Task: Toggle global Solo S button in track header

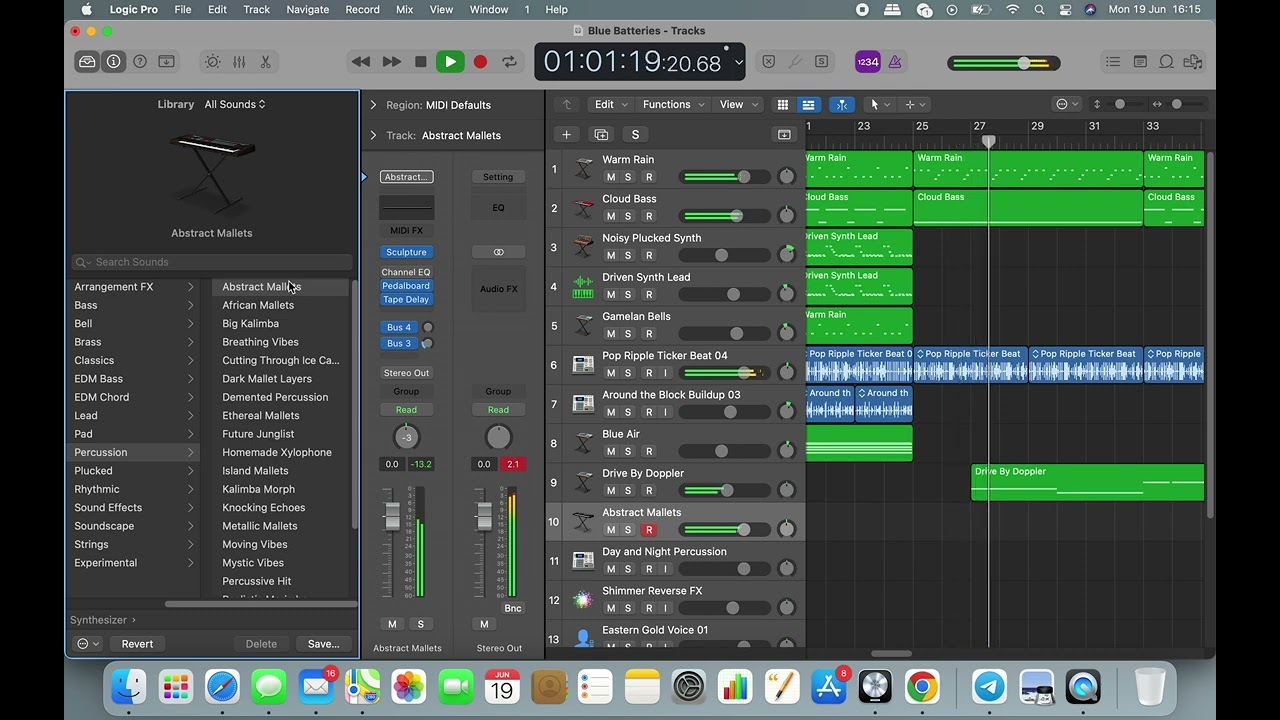Action: (x=635, y=134)
